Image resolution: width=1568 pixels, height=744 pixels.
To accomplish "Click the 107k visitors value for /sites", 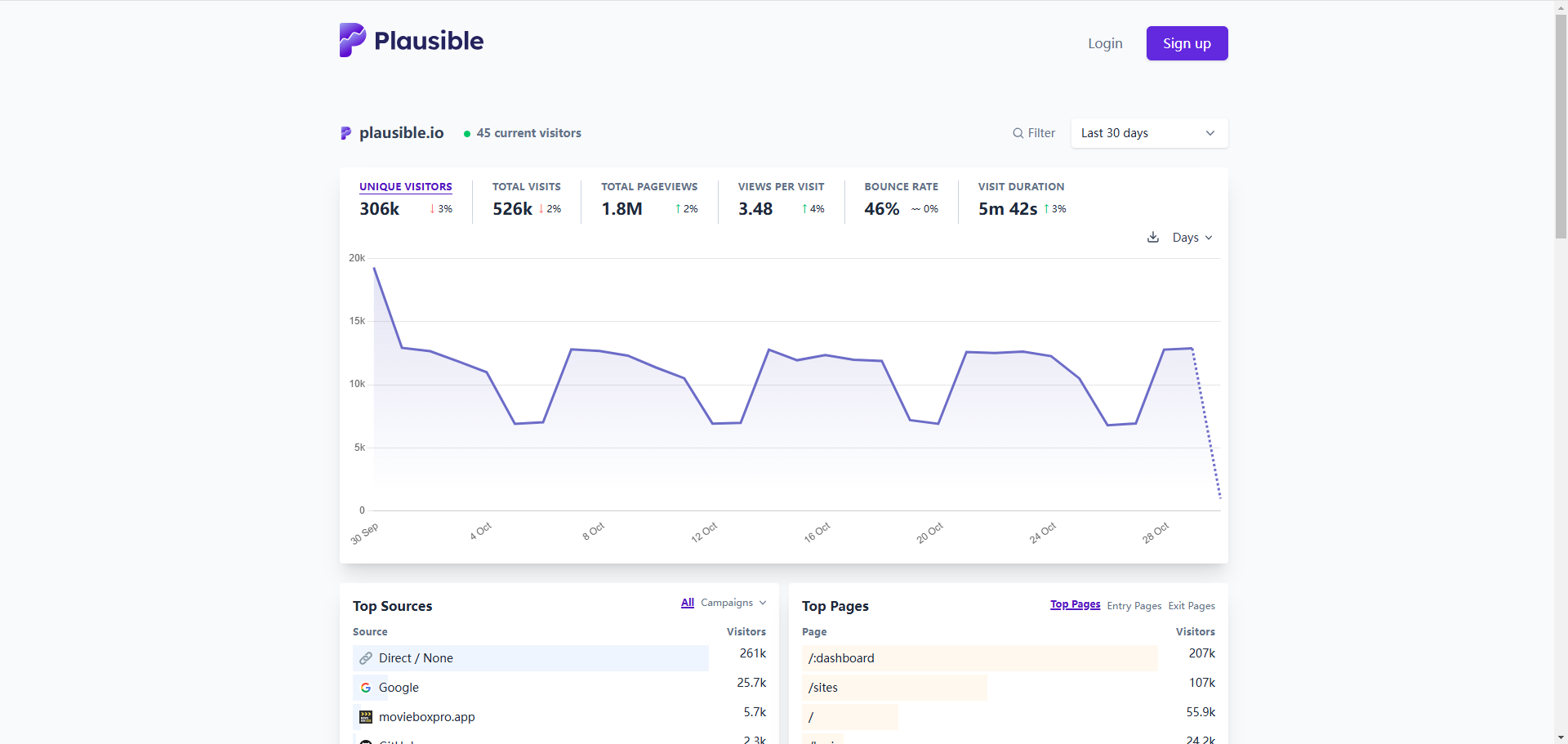I will pos(1202,683).
